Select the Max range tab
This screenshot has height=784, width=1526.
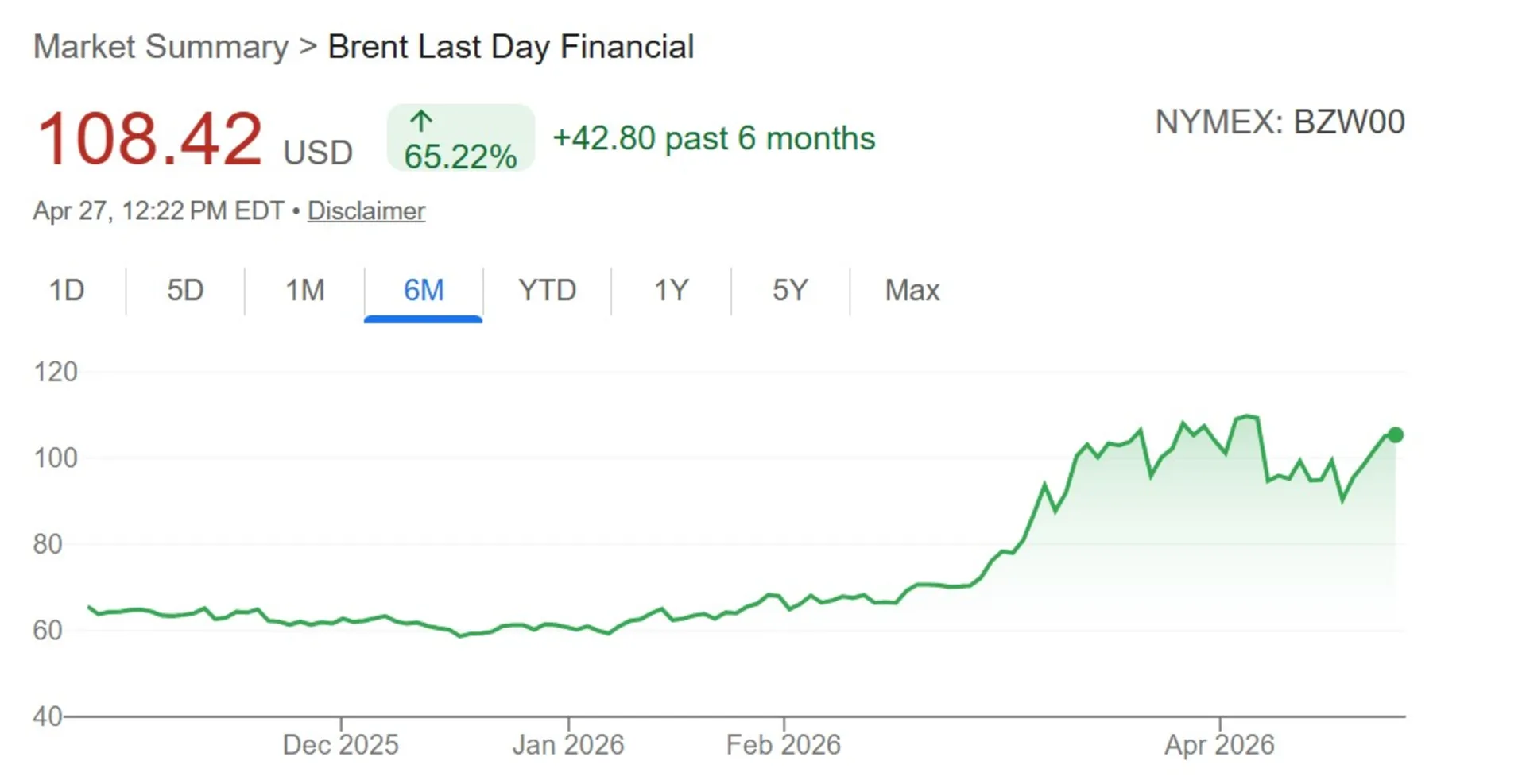click(x=912, y=291)
